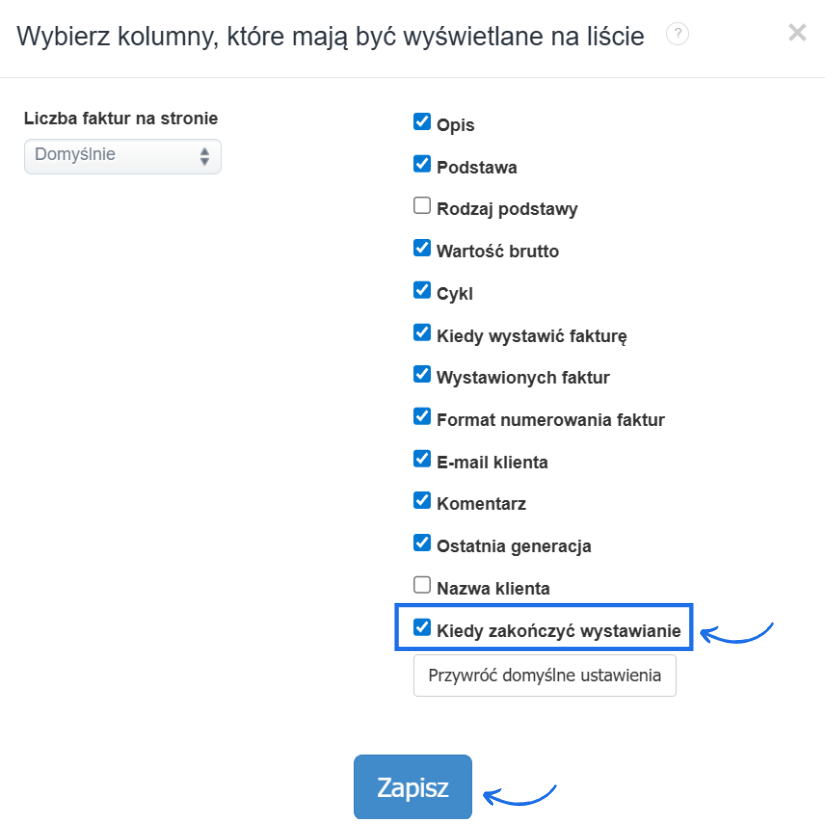The image size is (833, 837).
Task: Uncheck the Opis column
Action: point(422,120)
